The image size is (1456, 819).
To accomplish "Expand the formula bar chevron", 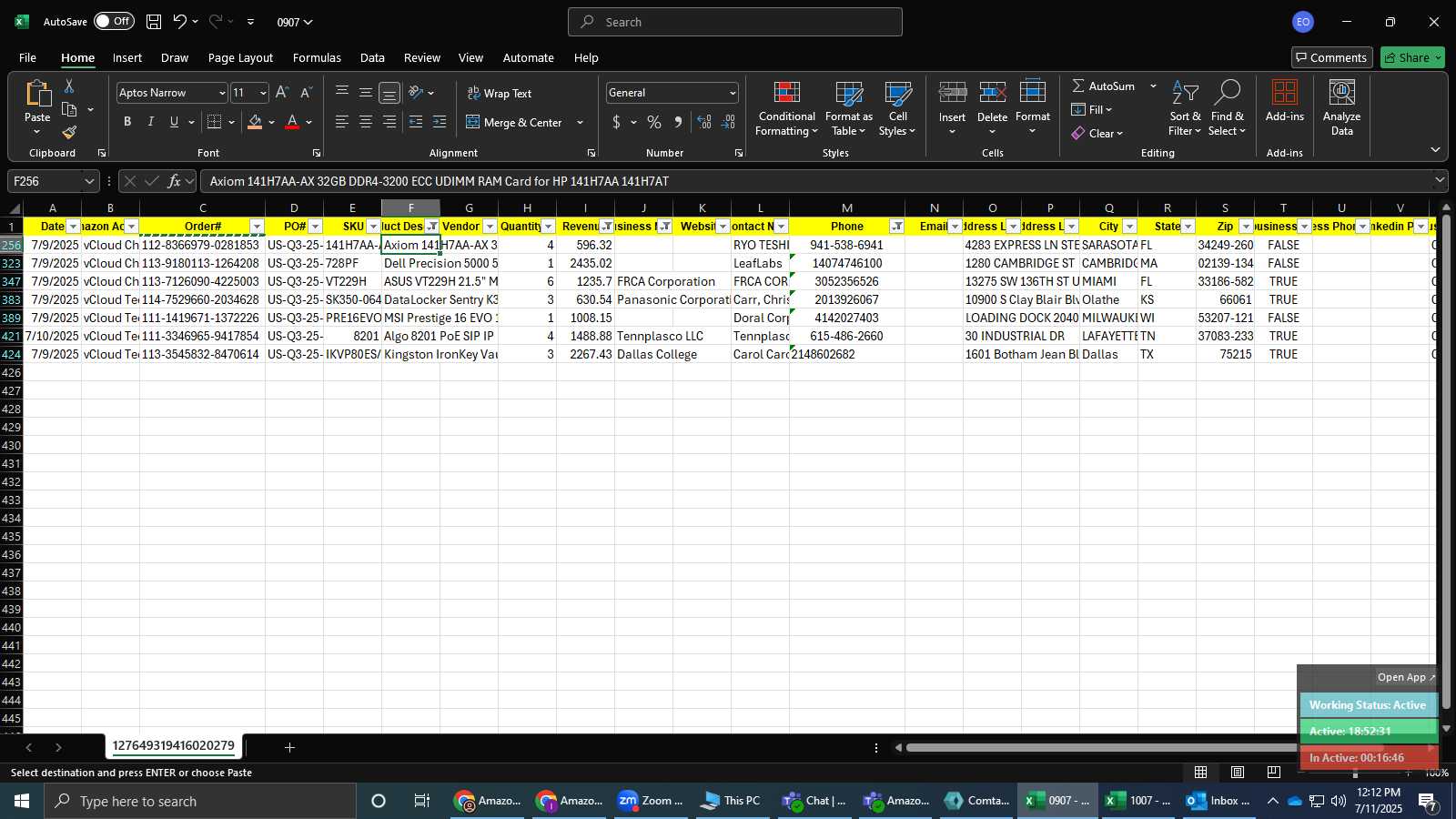I will coord(1440,181).
